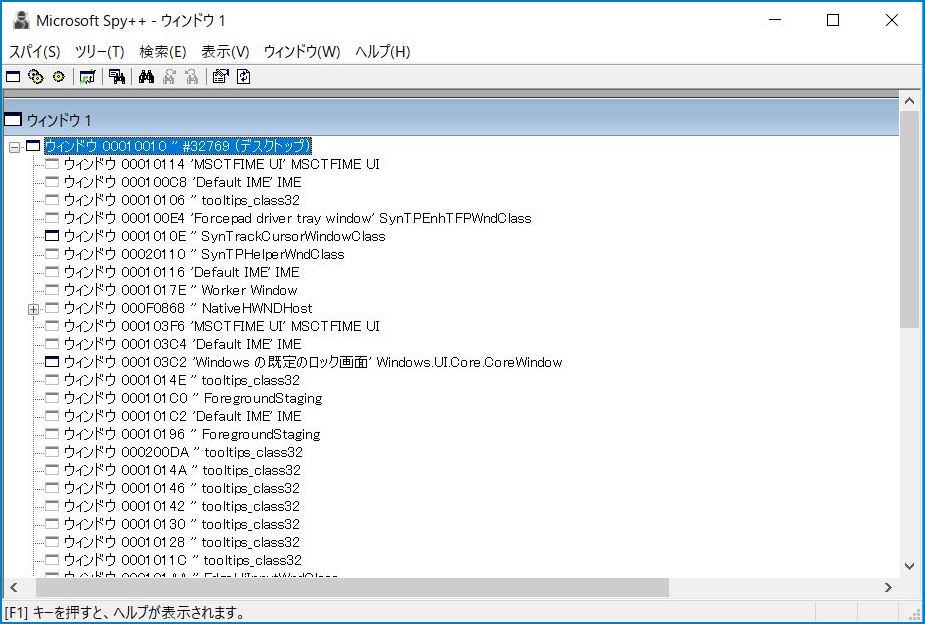
Task: Select row 00010146 tooltips_class32
Action: pos(182,488)
